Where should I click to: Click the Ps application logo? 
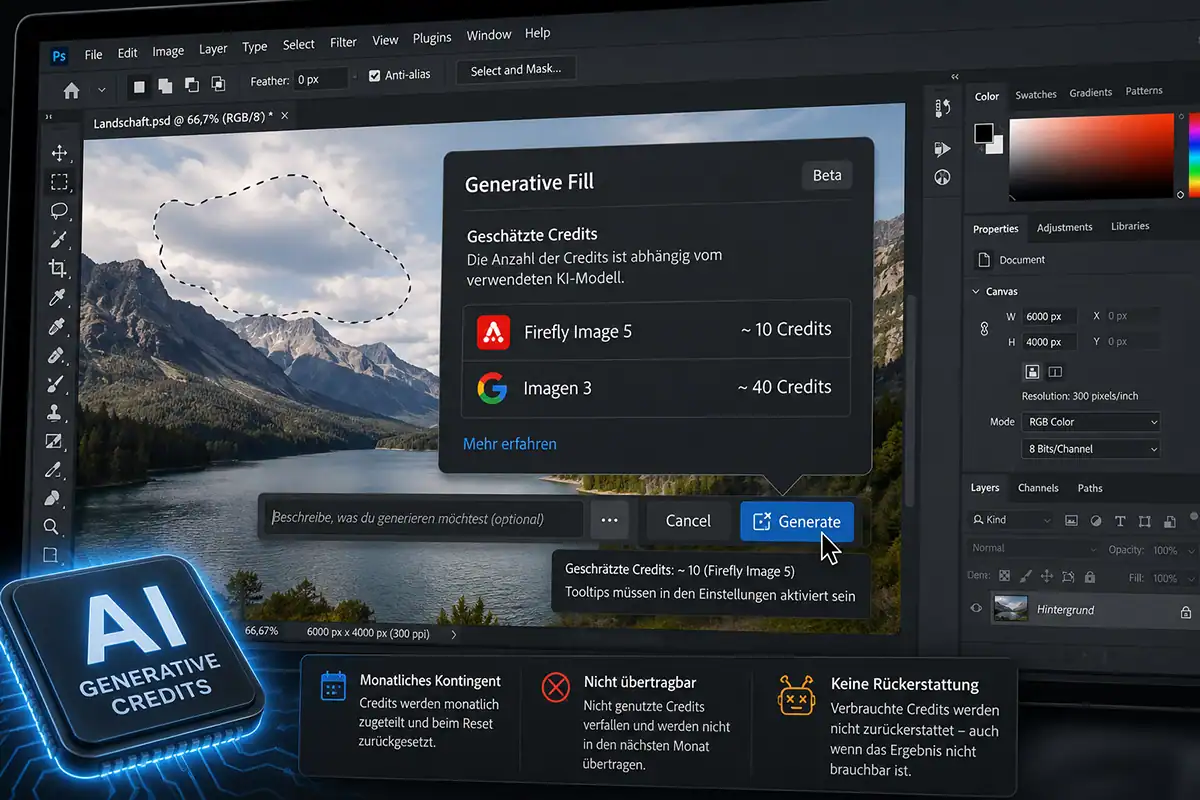59,56
